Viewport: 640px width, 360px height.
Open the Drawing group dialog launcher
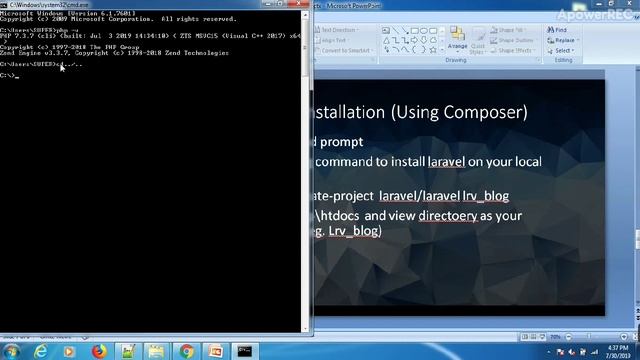538,60
